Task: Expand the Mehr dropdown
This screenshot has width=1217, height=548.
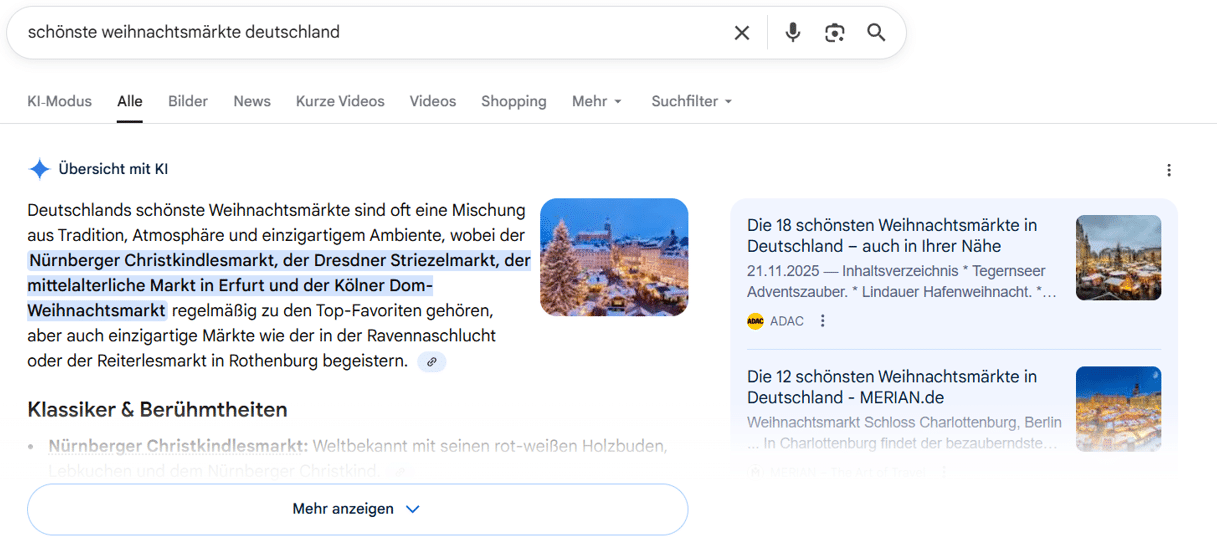Action: pyautogui.click(x=597, y=101)
